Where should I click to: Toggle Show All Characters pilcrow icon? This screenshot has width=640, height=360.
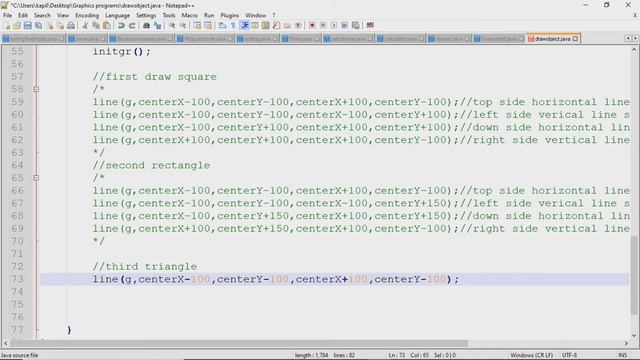click(x=233, y=26)
